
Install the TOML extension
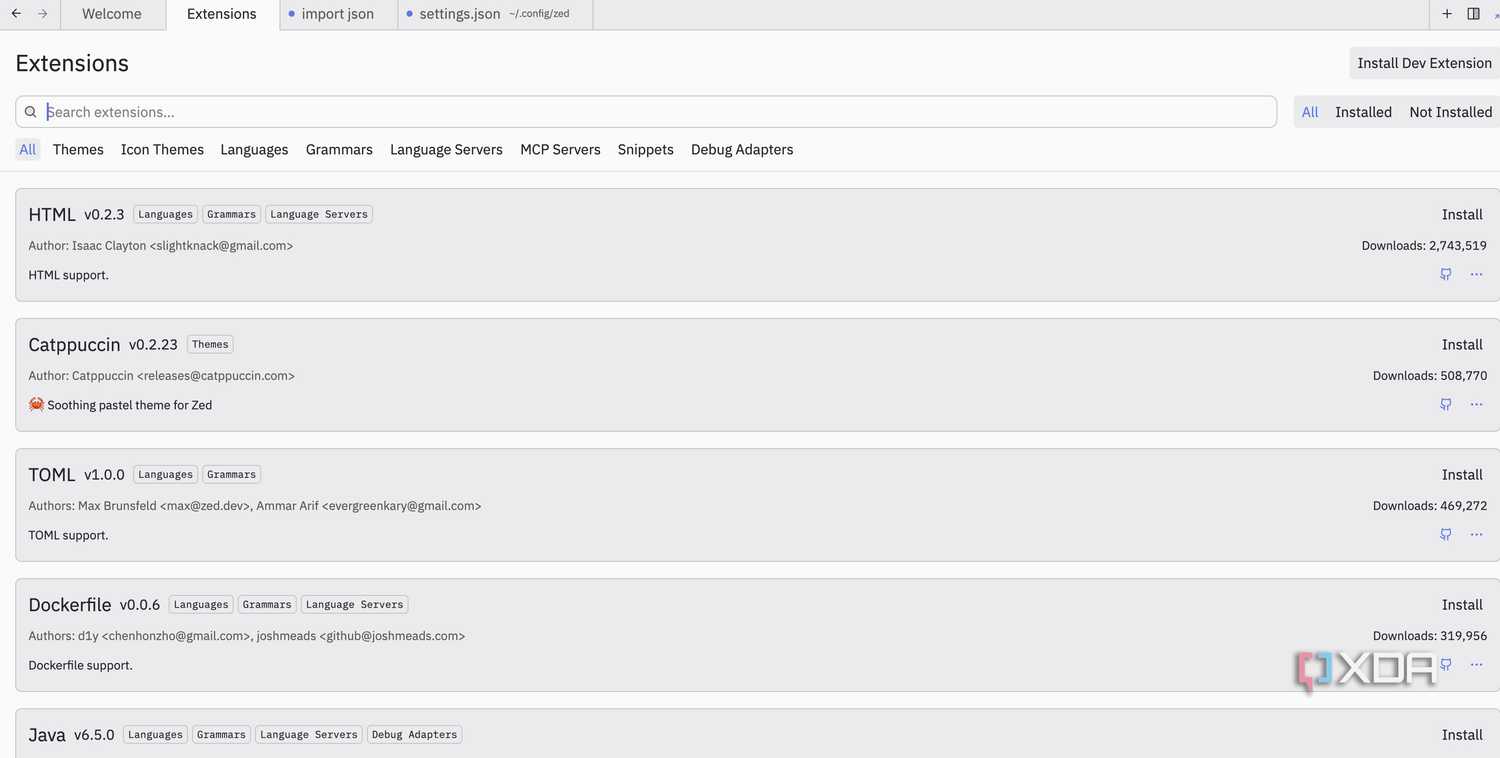click(x=1462, y=474)
